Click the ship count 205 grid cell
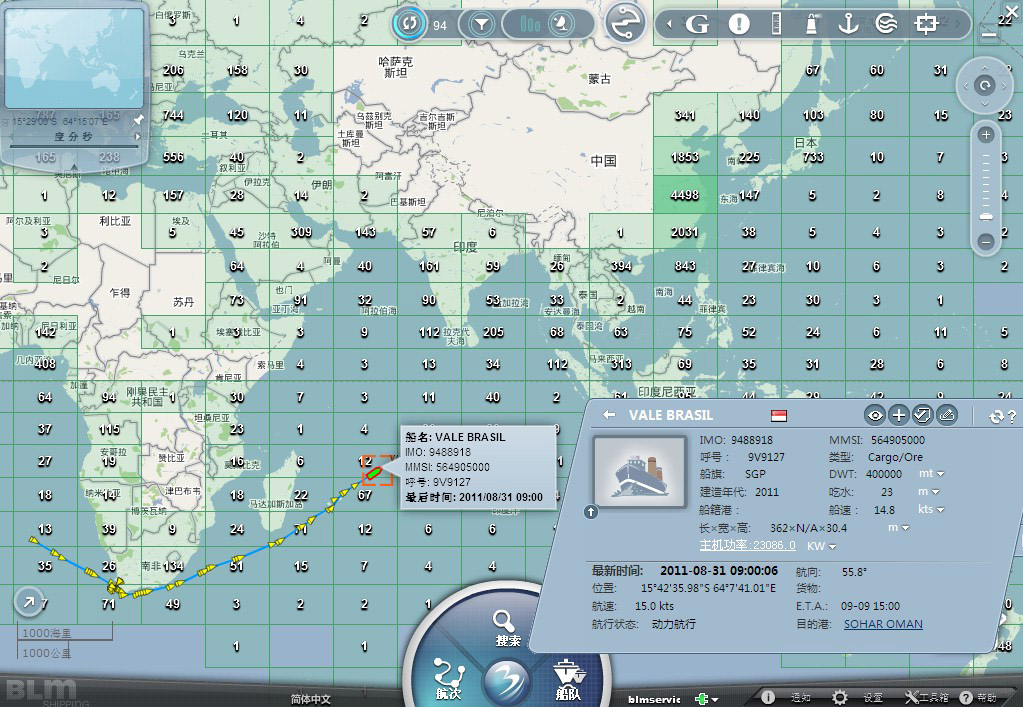This screenshot has height=707, width=1023. tap(493, 332)
